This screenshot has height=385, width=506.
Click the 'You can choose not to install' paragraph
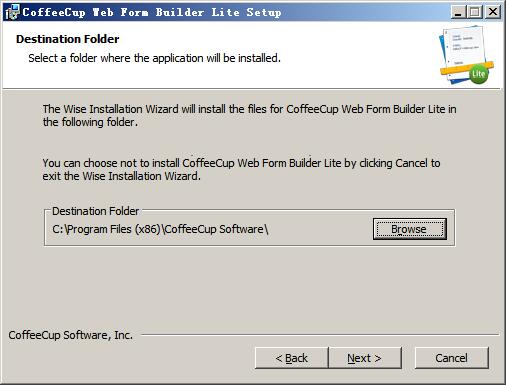tap(241, 169)
